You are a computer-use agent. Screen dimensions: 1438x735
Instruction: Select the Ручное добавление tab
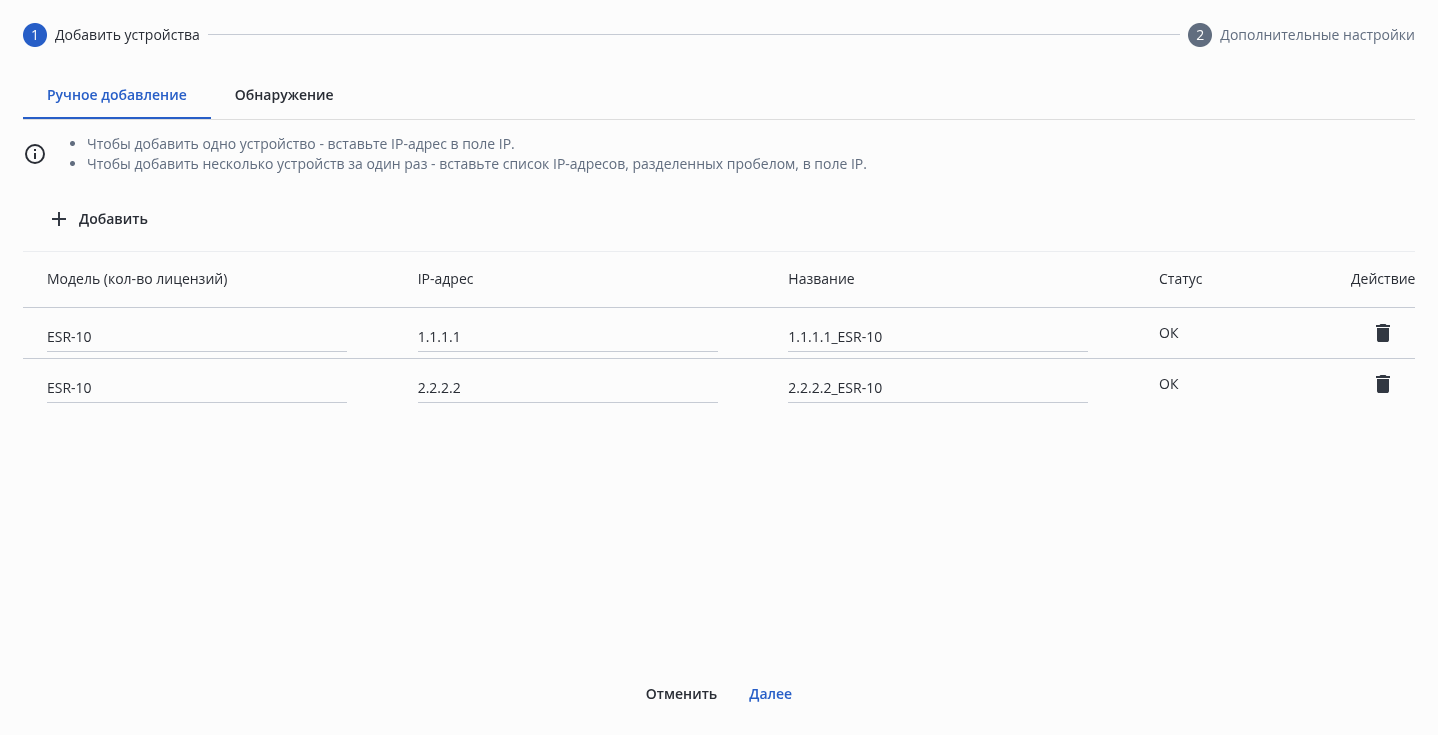tap(117, 95)
